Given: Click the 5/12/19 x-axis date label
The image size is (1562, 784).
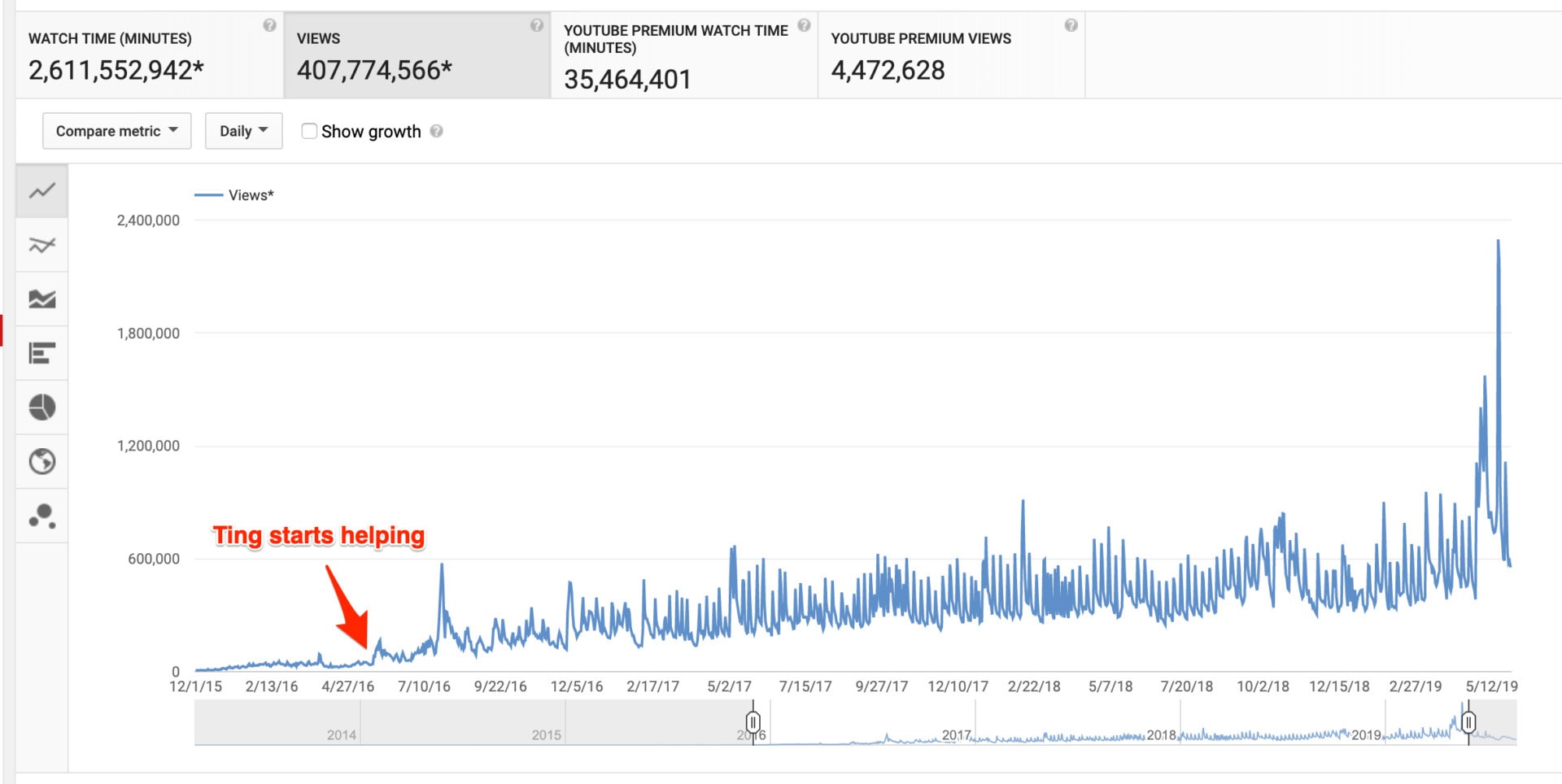Looking at the screenshot, I should tap(1492, 686).
